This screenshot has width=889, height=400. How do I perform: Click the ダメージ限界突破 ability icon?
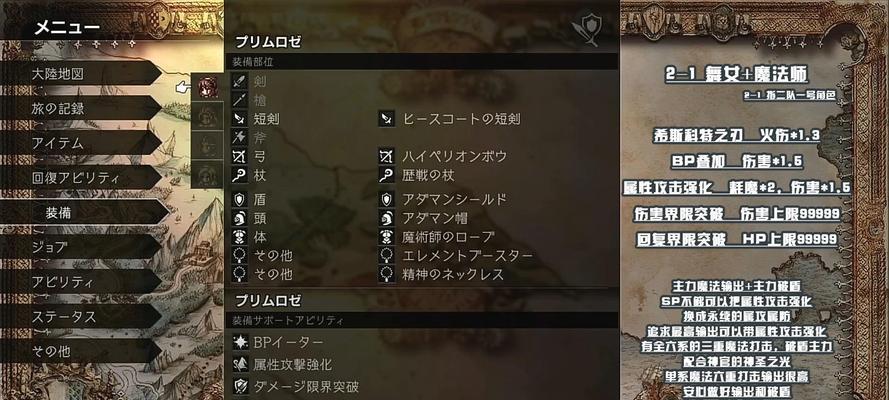240,386
